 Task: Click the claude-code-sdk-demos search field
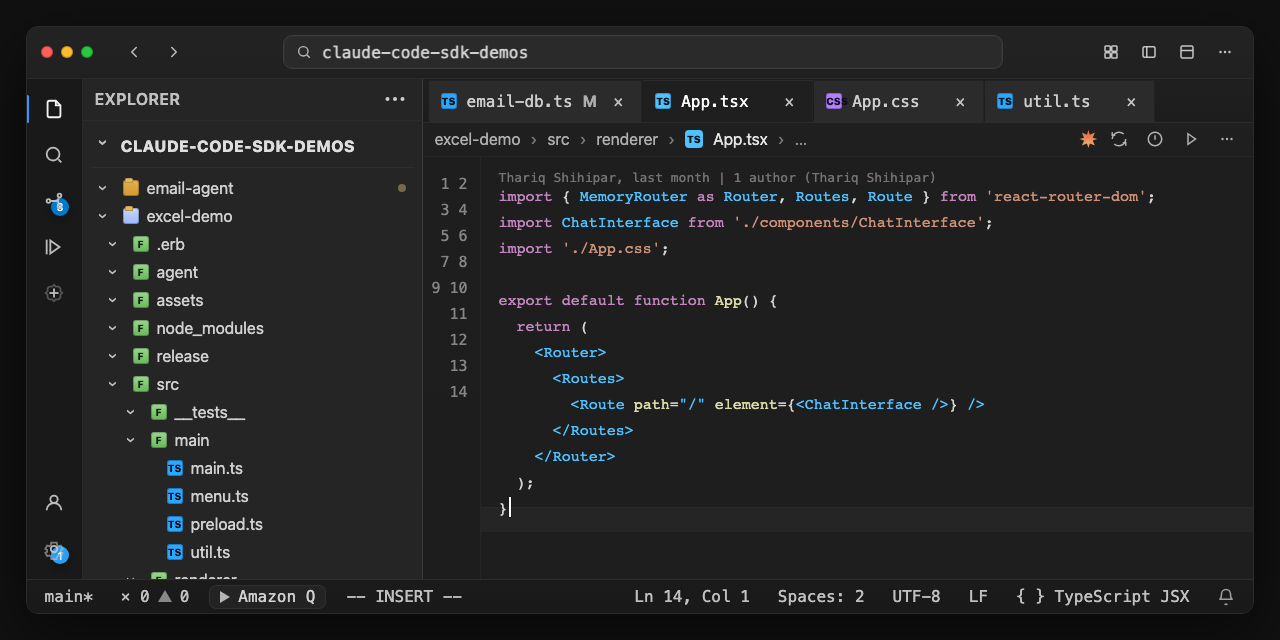(642, 52)
